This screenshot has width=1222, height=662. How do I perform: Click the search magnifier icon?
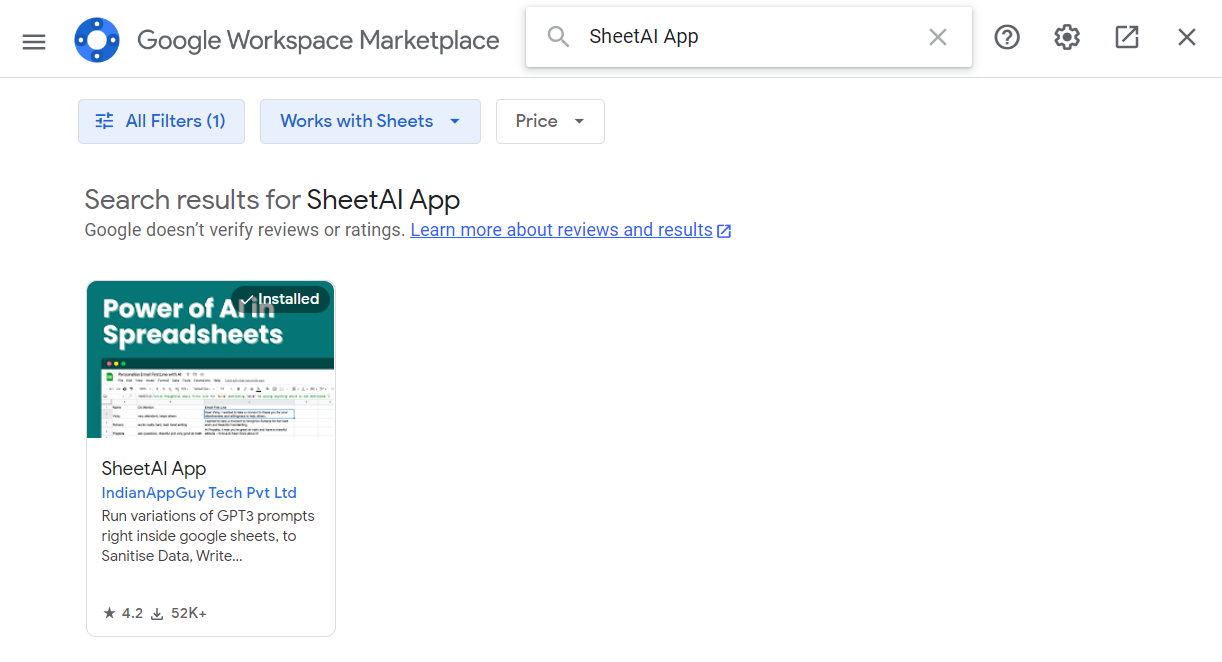(x=558, y=37)
